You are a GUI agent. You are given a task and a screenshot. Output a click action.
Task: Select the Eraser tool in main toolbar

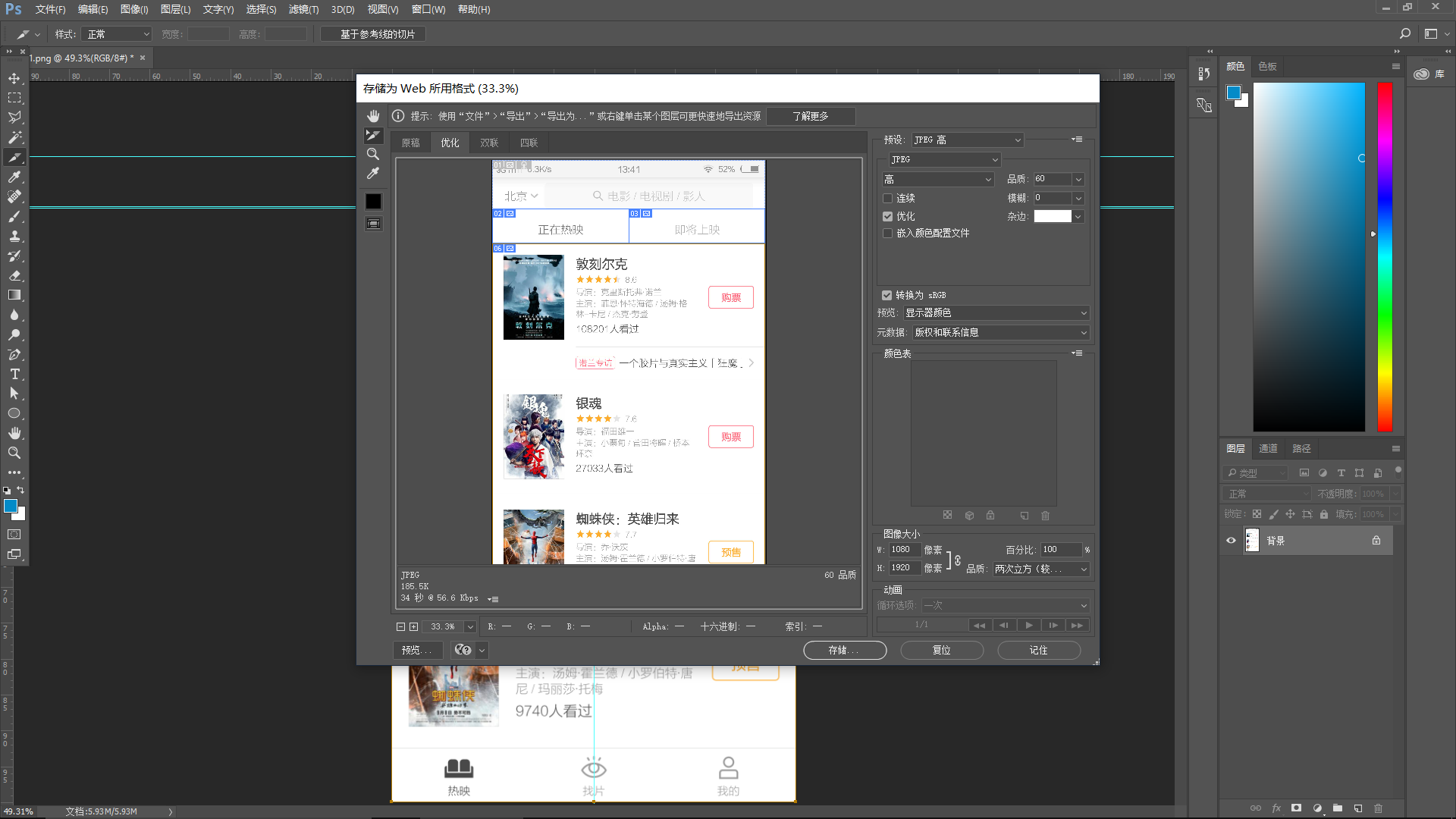tap(14, 275)
